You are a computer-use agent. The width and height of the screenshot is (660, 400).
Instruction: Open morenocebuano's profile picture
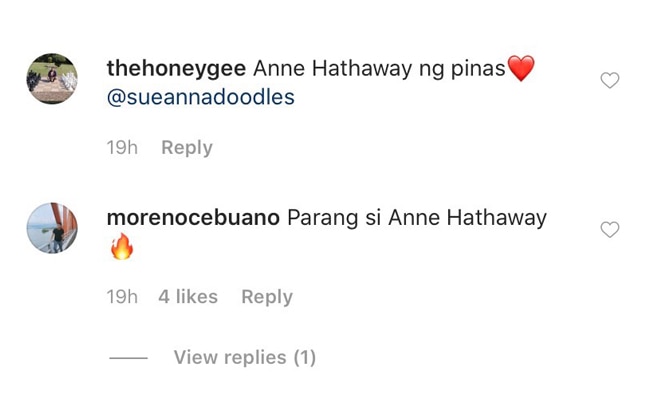pos(52,228)
